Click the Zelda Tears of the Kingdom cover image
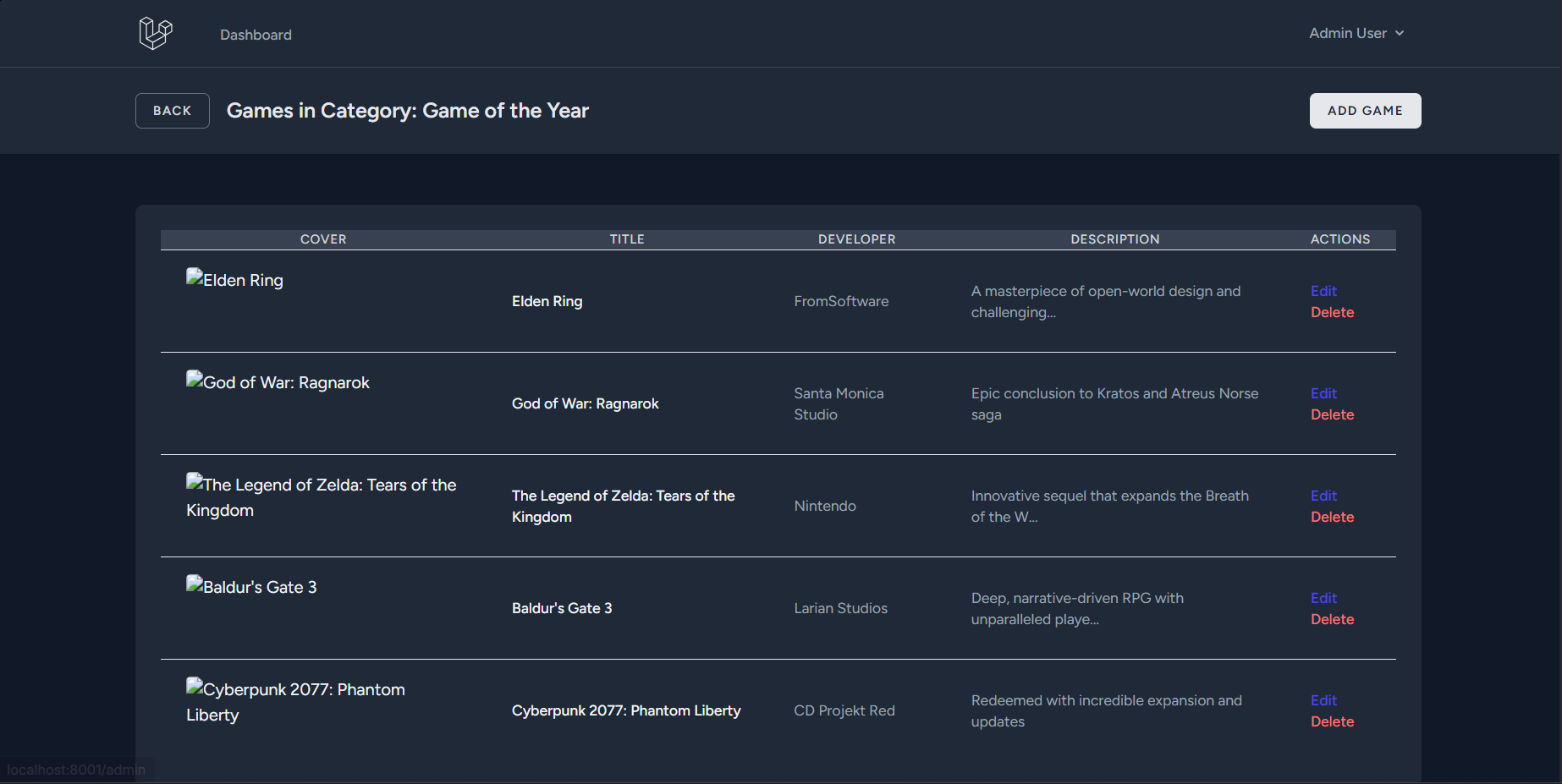 (x=322, y=497)
